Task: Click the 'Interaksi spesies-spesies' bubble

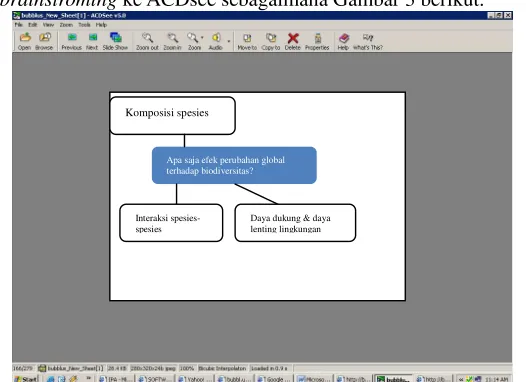Action: [171, 223]
